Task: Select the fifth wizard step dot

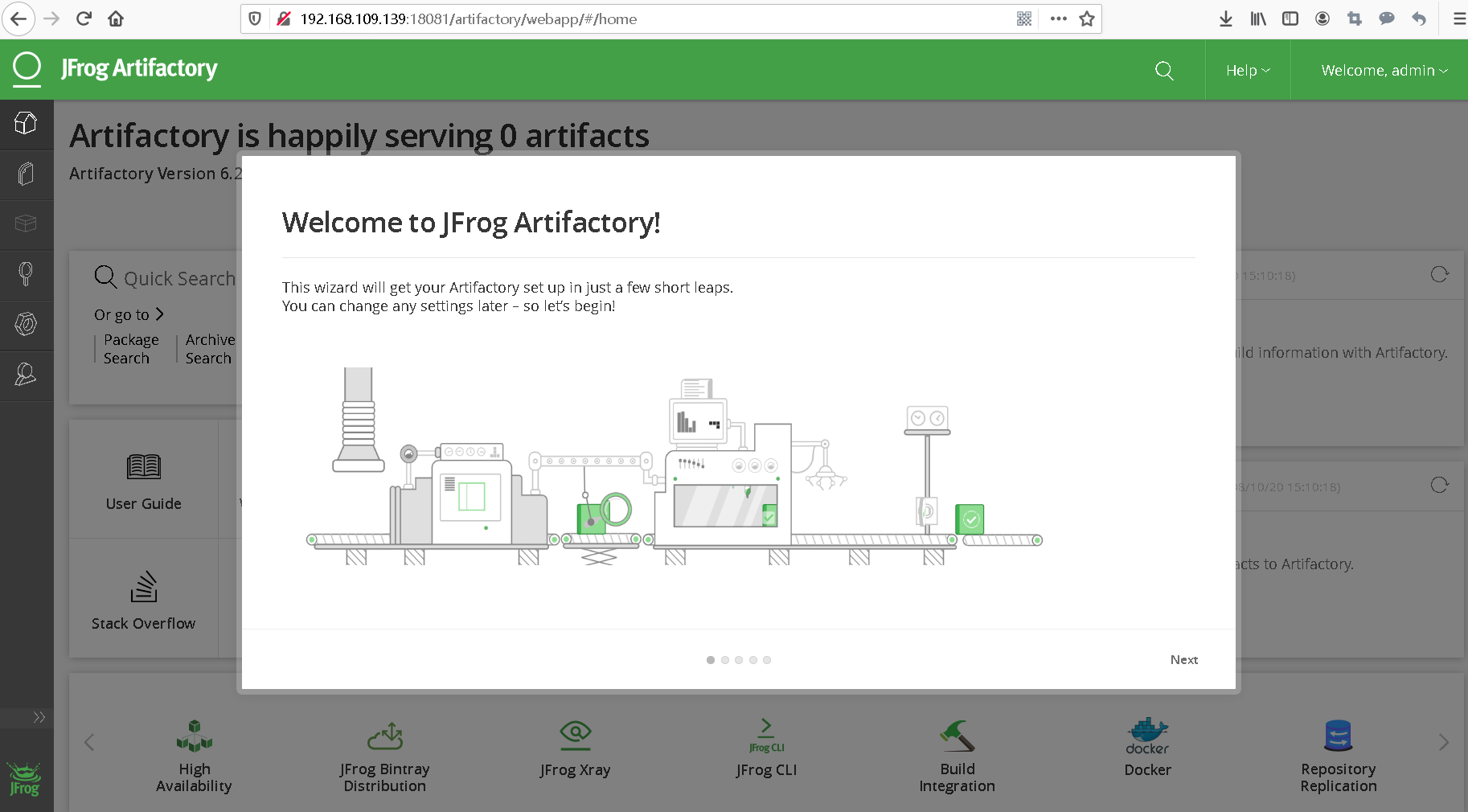Action: 767,660
